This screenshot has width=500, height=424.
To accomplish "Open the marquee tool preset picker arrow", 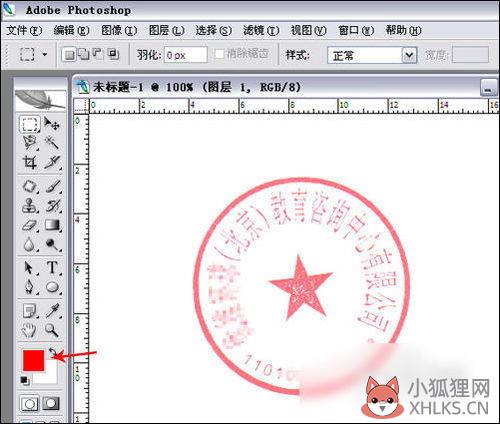I will point(45,54).
